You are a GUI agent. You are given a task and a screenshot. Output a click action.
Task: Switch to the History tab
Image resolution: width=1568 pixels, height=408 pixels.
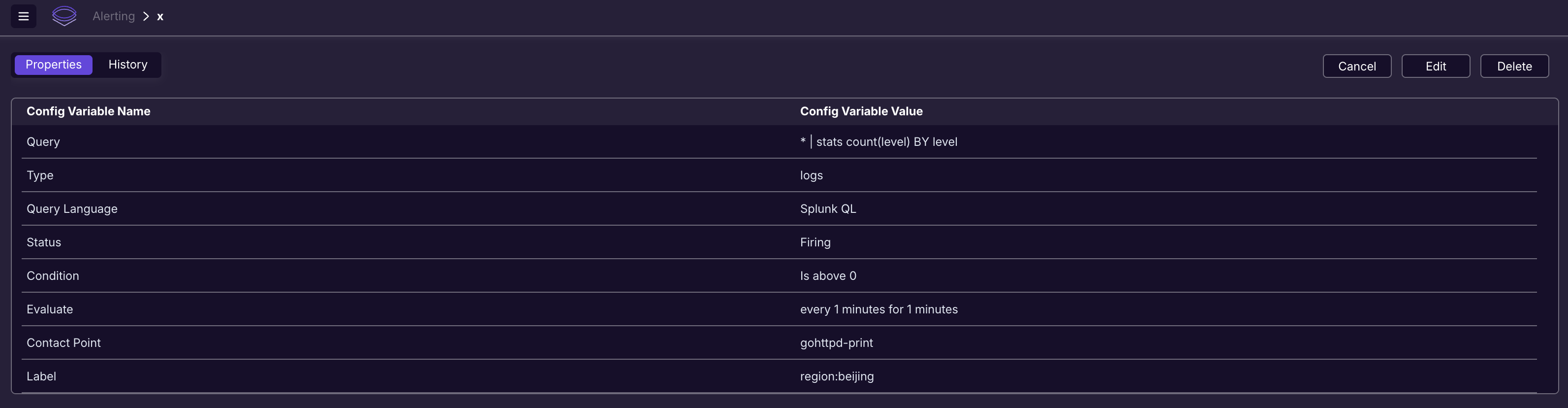(x=128, y=65)
